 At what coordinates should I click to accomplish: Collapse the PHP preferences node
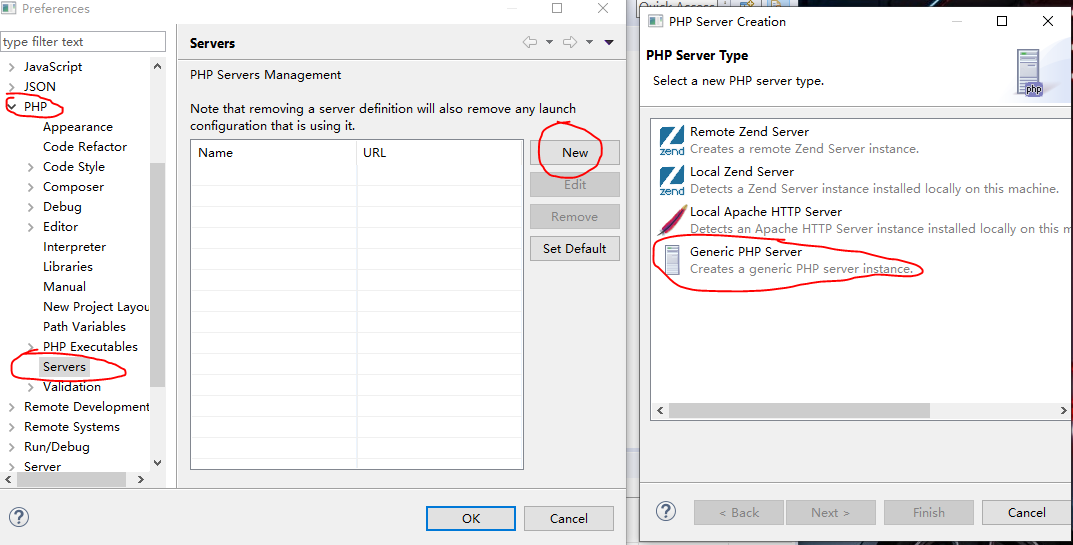coord(12,107)
